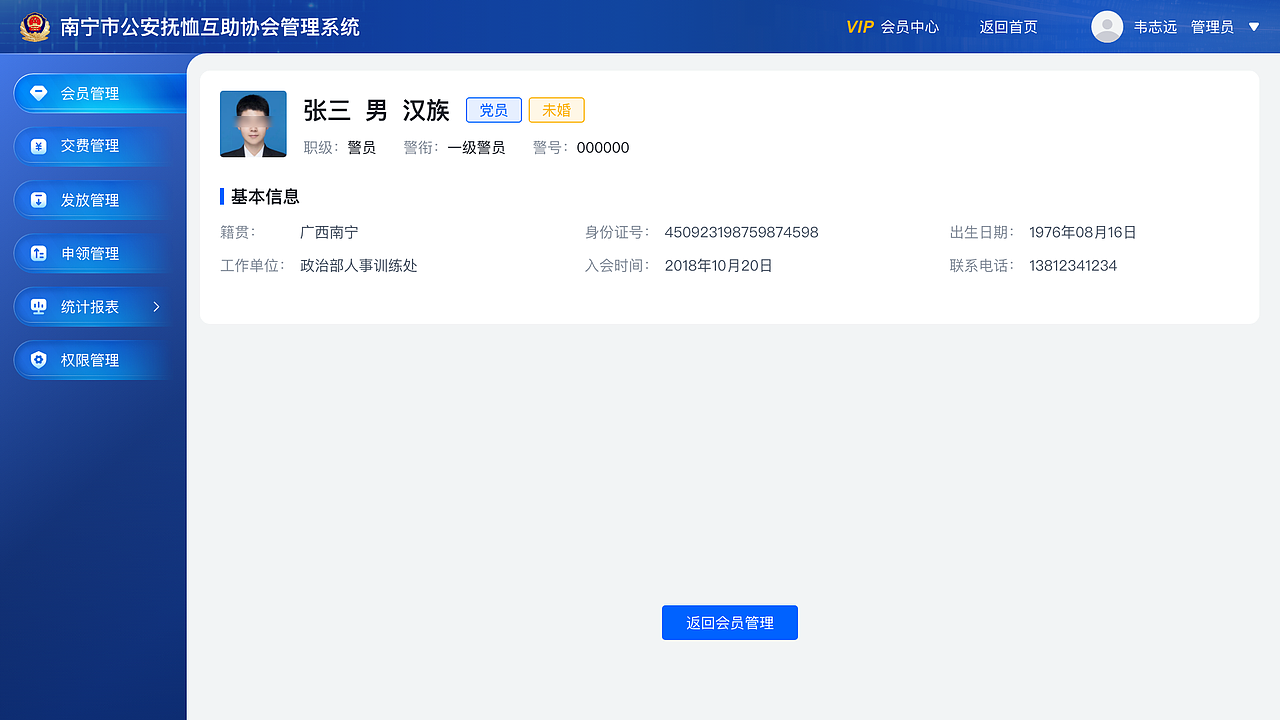The image size is (1280, 720).
Task: Click the blue 基本信息 section marker
Action: tap(223, 196)
